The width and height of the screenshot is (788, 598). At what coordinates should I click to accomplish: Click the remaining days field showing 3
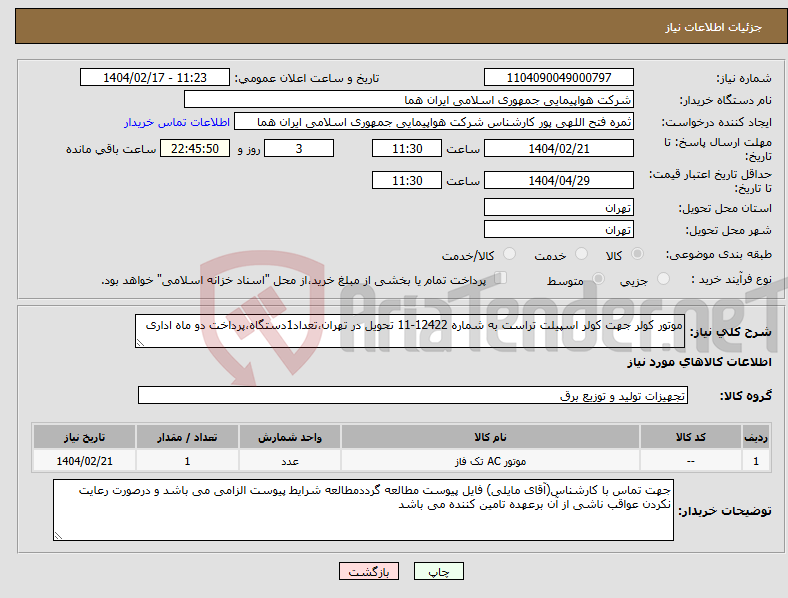click(299, 149)
